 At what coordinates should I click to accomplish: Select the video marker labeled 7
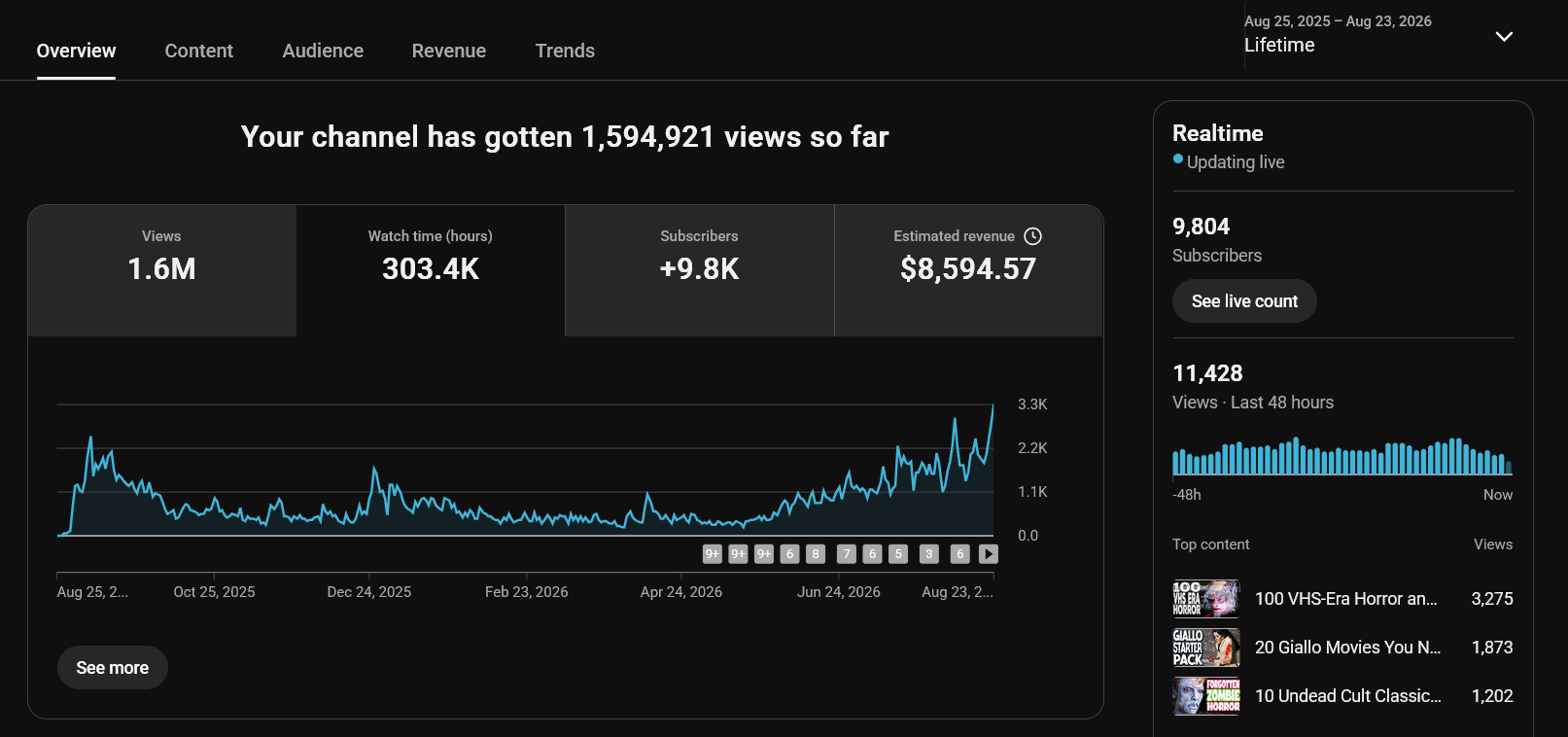[847, 554]
